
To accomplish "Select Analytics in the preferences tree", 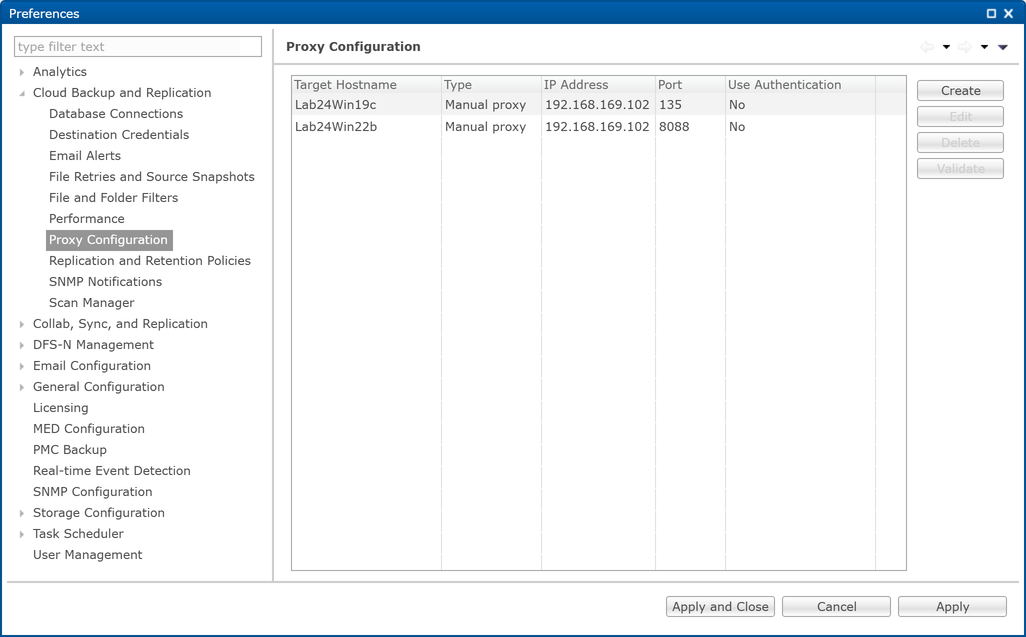I will (x=60, y=72).
